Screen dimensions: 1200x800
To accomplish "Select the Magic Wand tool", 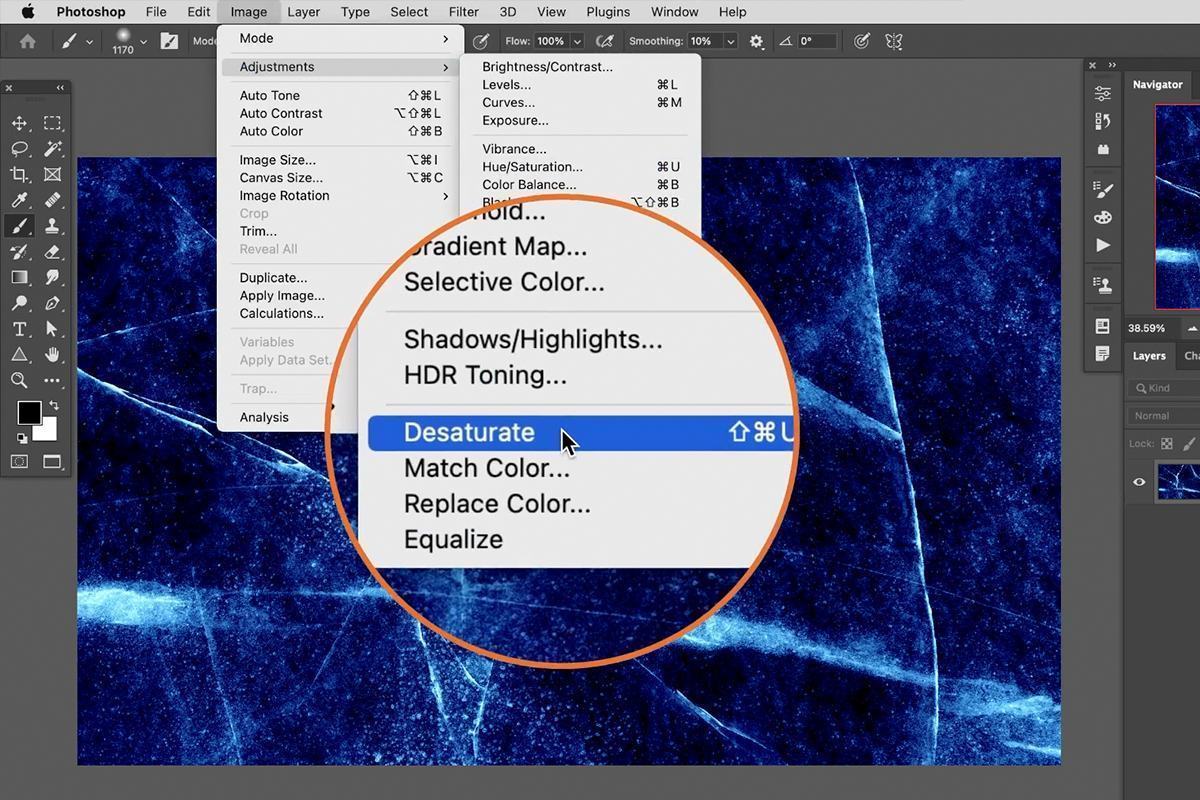I will pos(53,149).
